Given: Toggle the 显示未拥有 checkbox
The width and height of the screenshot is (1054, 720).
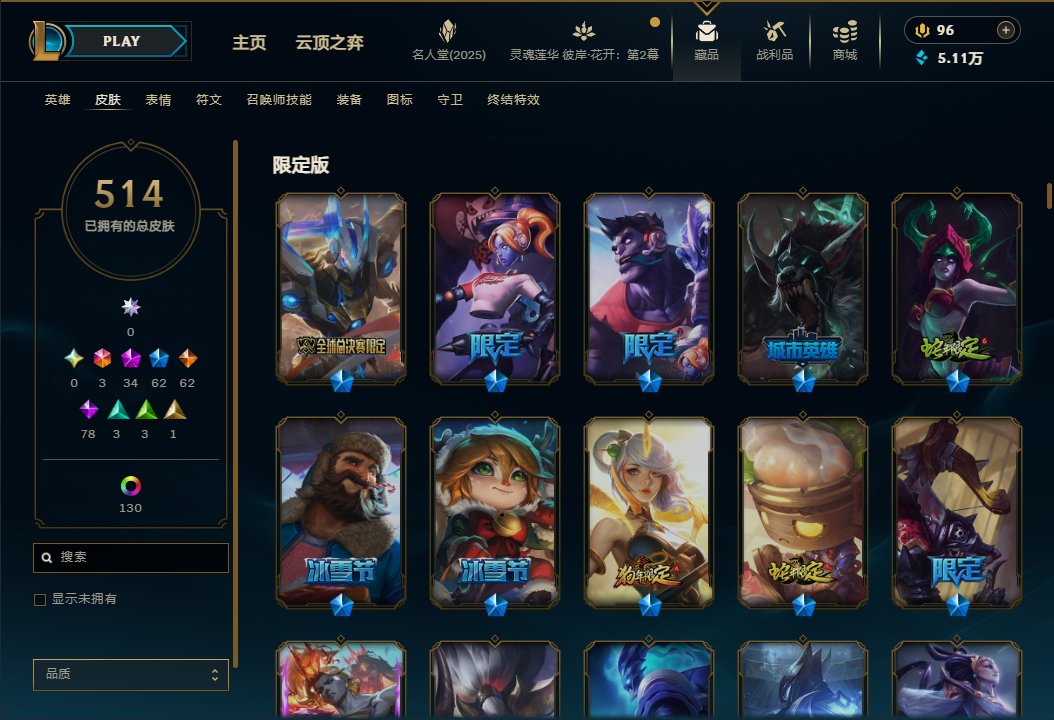Looking at the screenshot, I should pyautogui.click(x=40, y=600).
